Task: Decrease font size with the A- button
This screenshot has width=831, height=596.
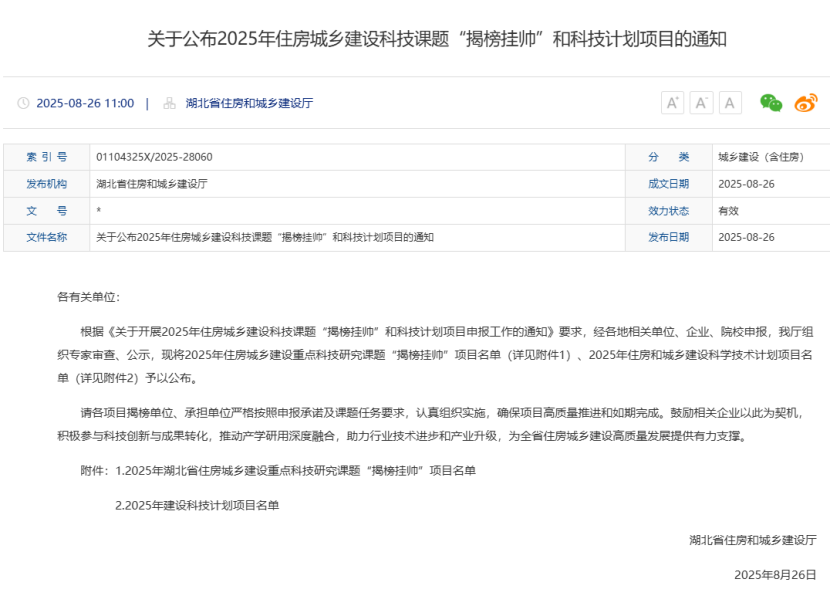Action: 703,100
